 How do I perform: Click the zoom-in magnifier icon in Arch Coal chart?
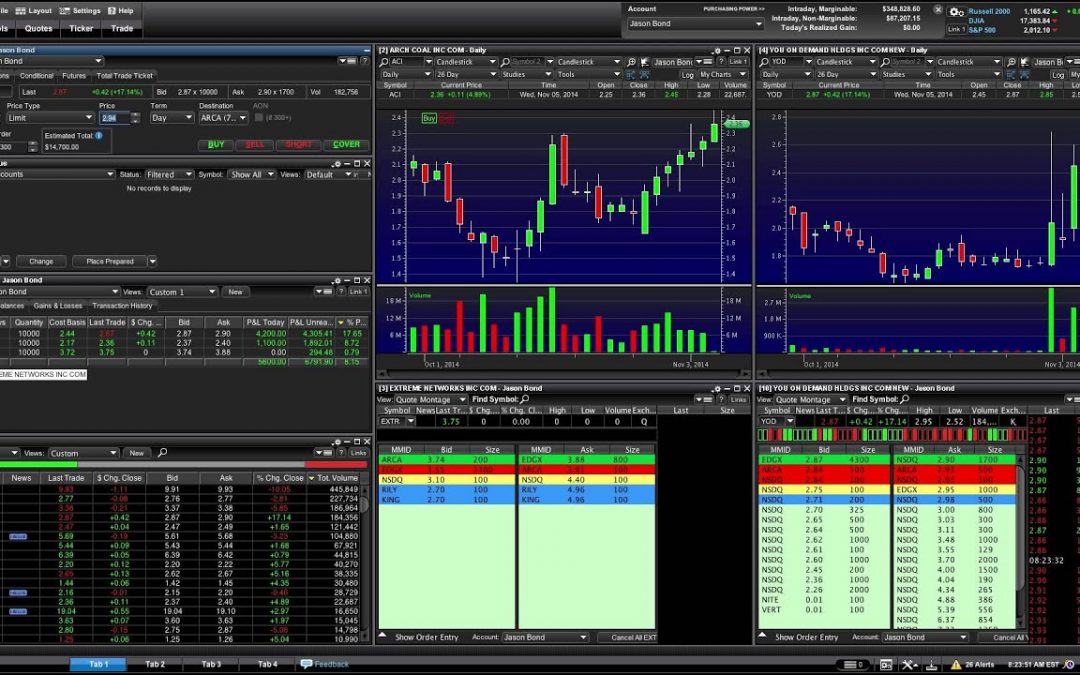(x=631, y=62)
